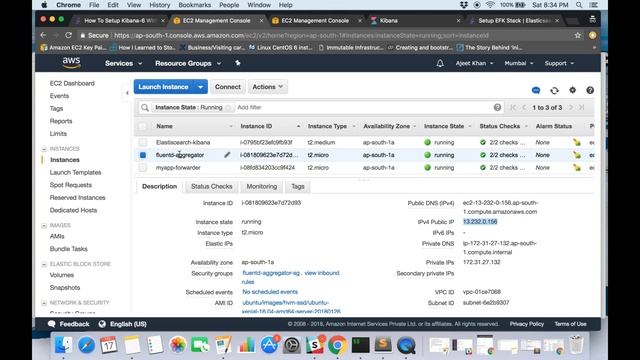Open Volumes in the sidebar
This screenshot has width=640, height=360.
click(x=62, y=275)
